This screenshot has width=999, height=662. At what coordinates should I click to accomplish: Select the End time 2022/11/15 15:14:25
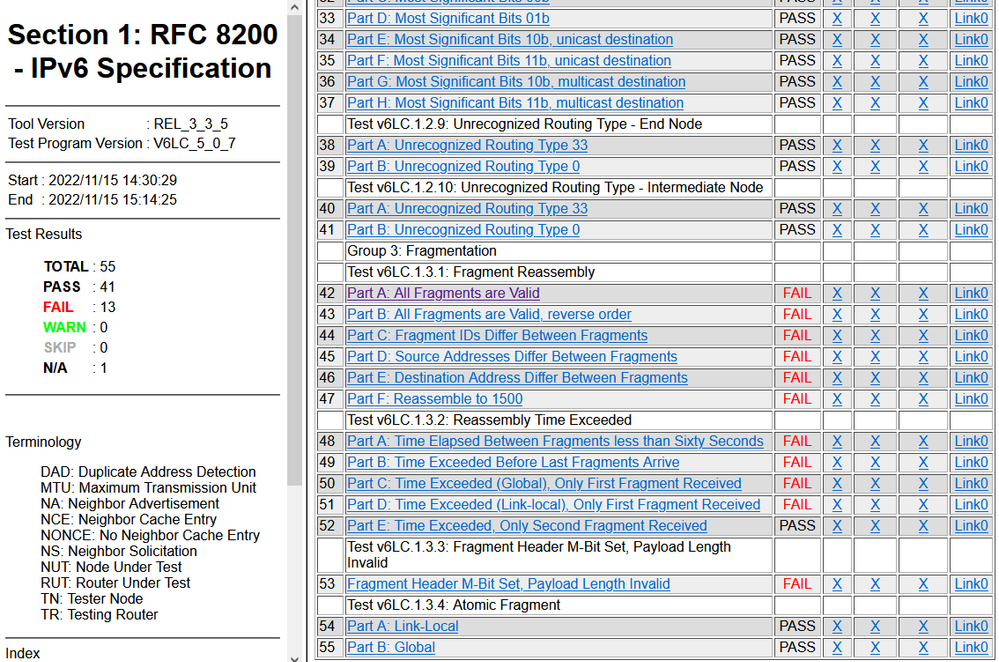[x=113, y=199]
